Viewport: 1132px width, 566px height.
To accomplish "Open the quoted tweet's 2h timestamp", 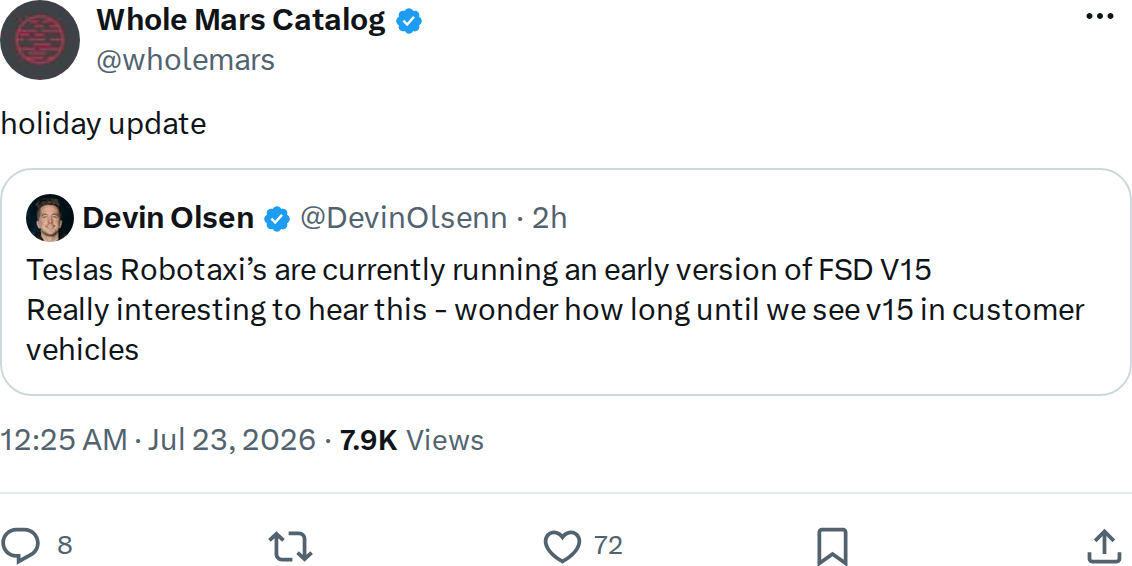I will pos(549,218).
